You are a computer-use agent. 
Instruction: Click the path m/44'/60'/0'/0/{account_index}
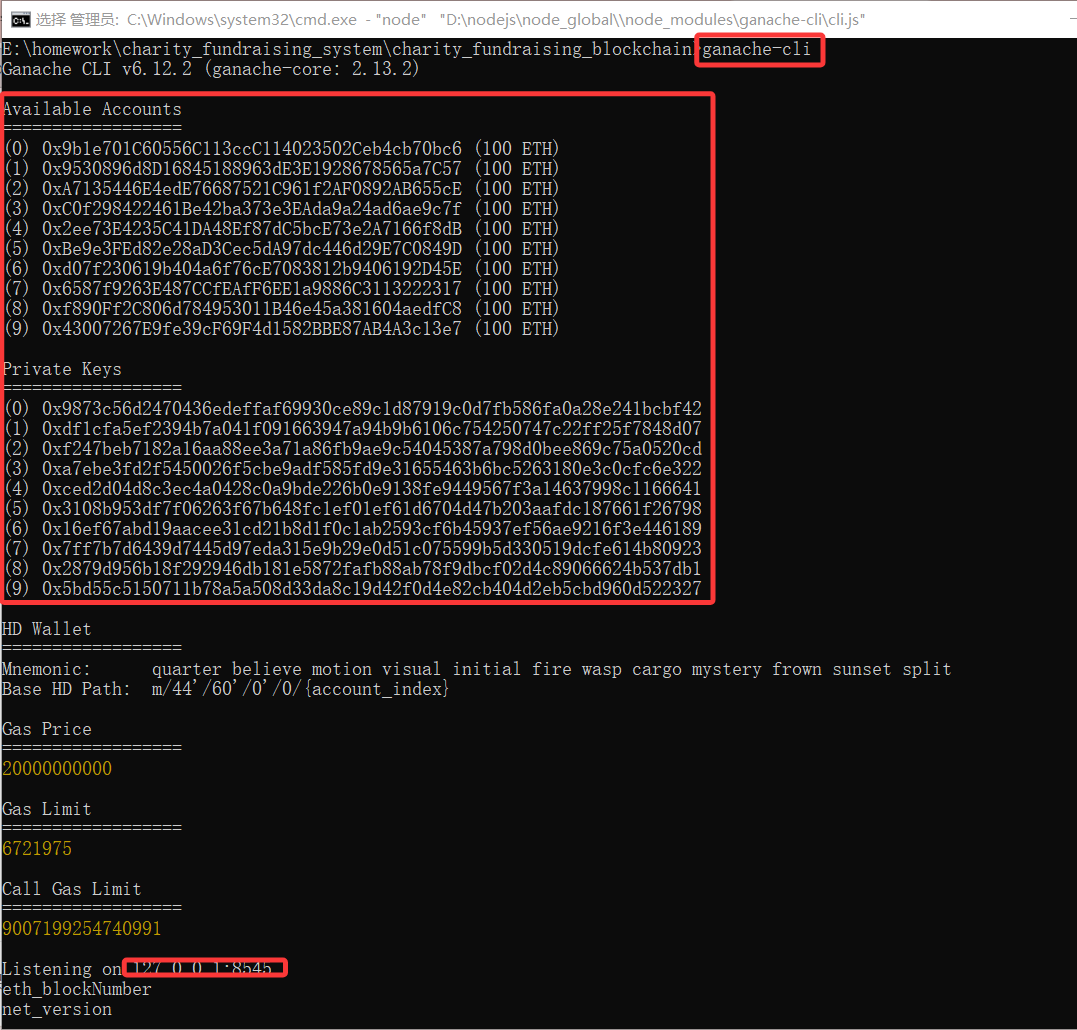pos(300,689)
